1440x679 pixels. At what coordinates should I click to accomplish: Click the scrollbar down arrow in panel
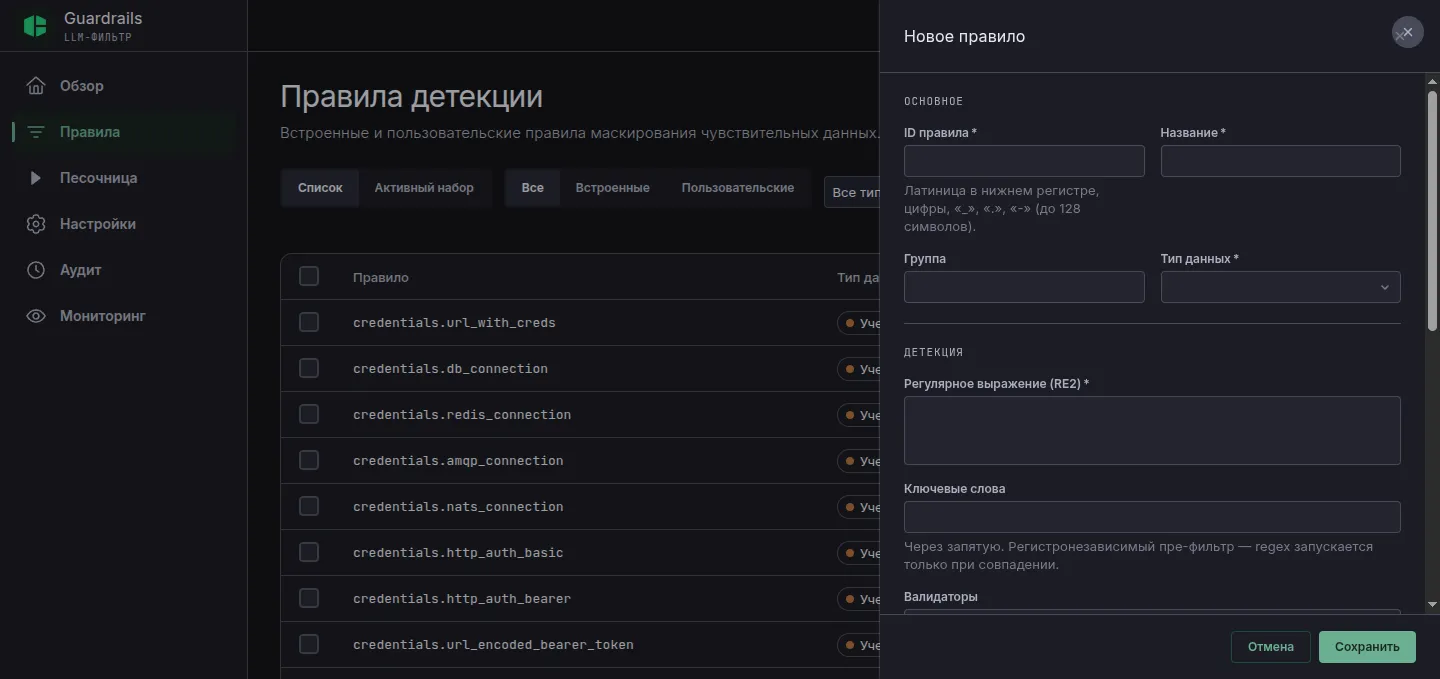1432,604
